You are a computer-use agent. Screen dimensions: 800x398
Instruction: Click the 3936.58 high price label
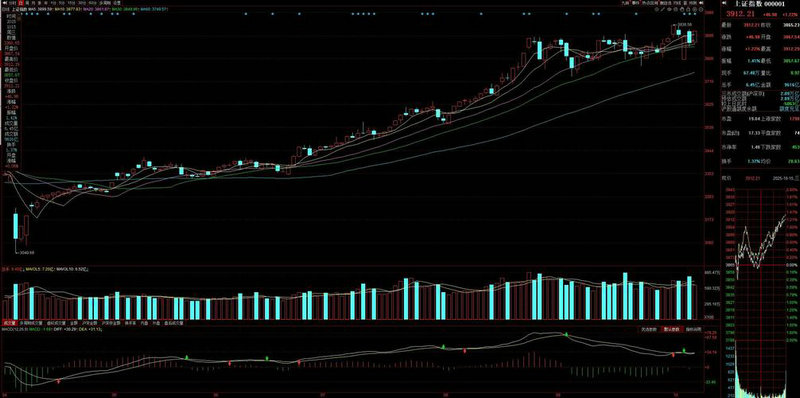[685, 24]
